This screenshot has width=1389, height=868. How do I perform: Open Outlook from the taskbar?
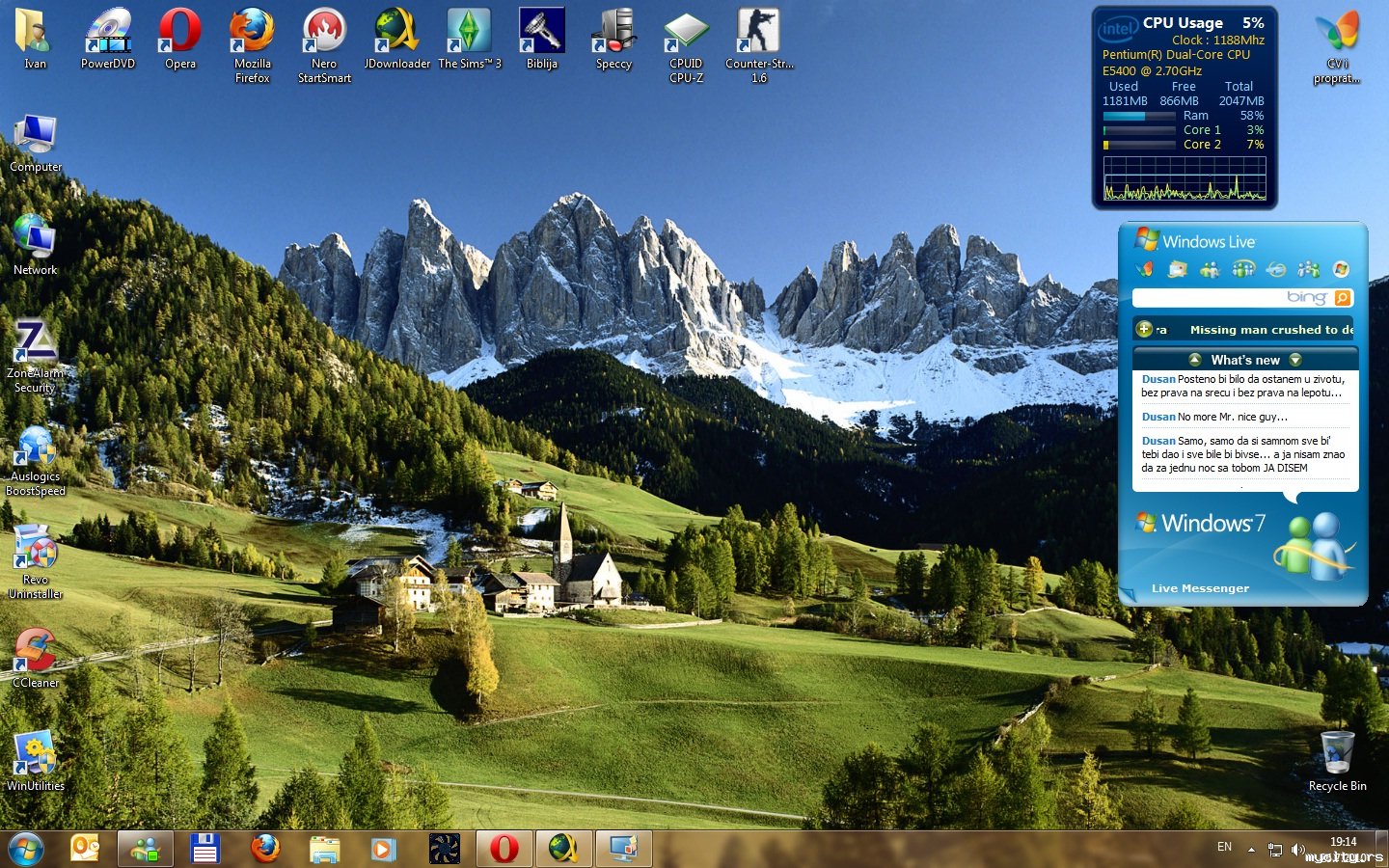85,849
